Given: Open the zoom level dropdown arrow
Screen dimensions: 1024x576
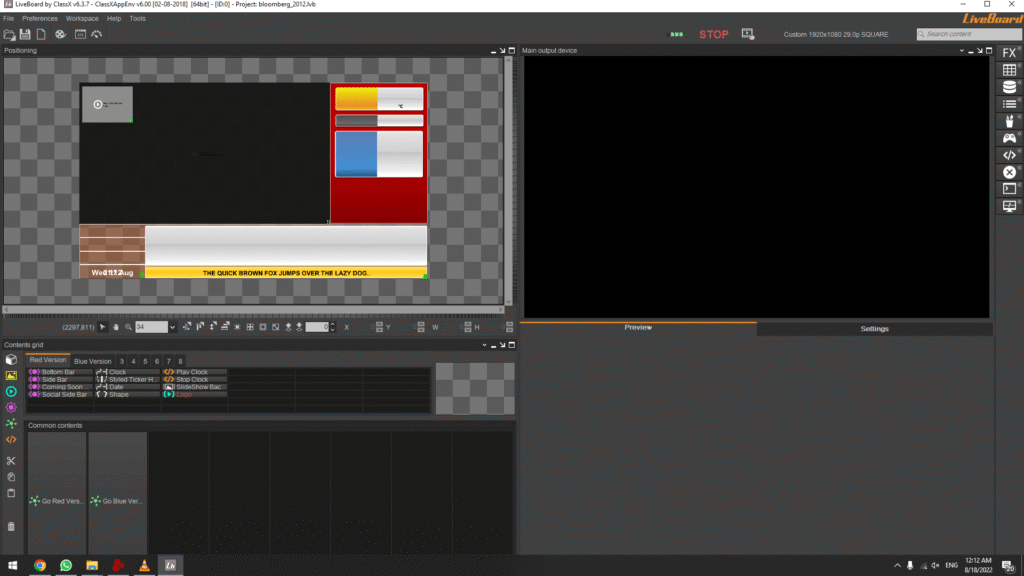Looking at the screenshot, I should pos(172,327).
